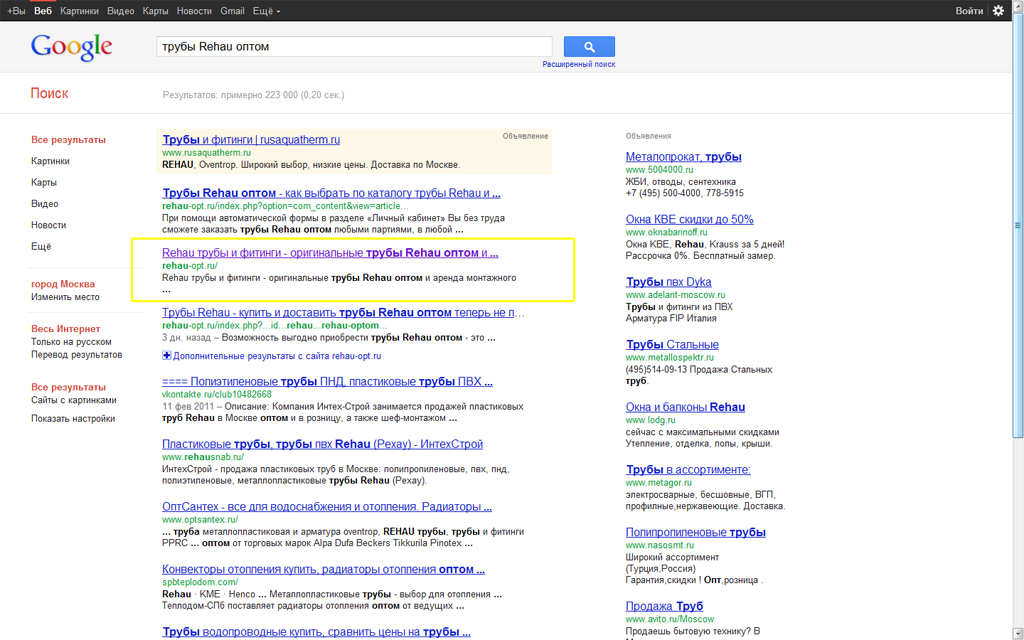Click www.rehausnab.ru/ green URL text
The height and width of the screenshot is (640, 1024).
tap(202, 456)
